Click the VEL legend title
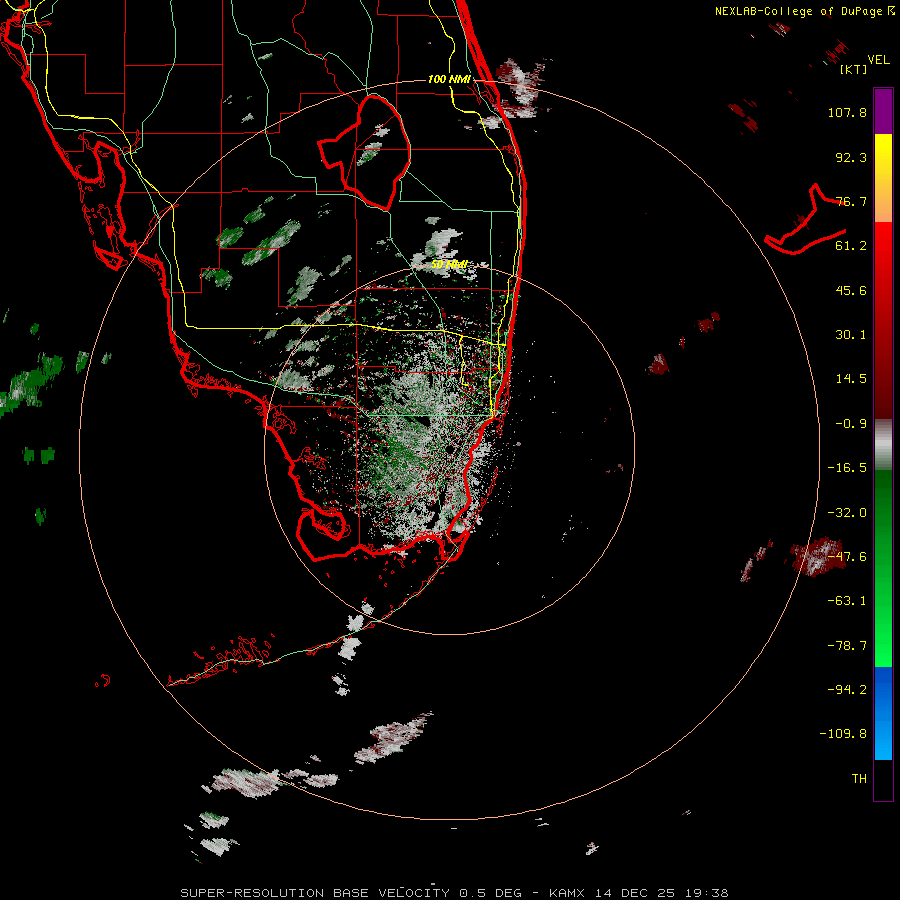 [x=879, y=60]
